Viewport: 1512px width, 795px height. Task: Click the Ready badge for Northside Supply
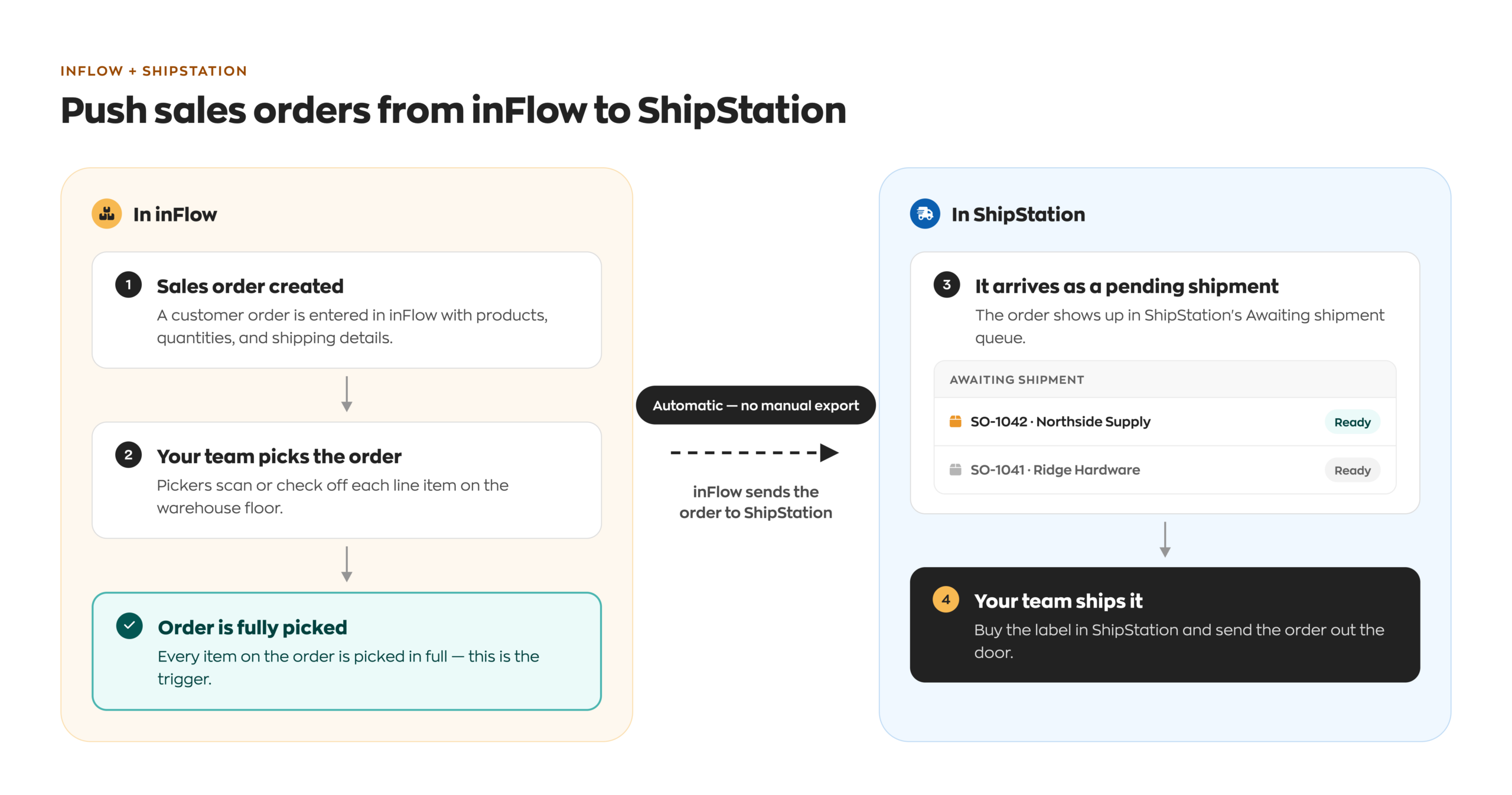click(x=1352, y=422)
